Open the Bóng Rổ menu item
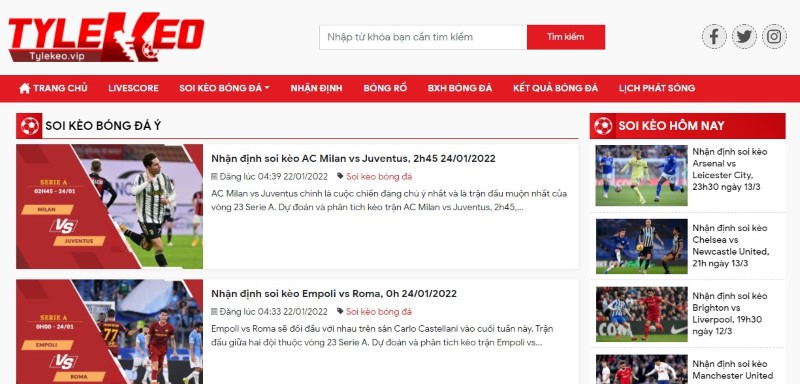This screenshot has width=800, height=384. pos(385,88)
